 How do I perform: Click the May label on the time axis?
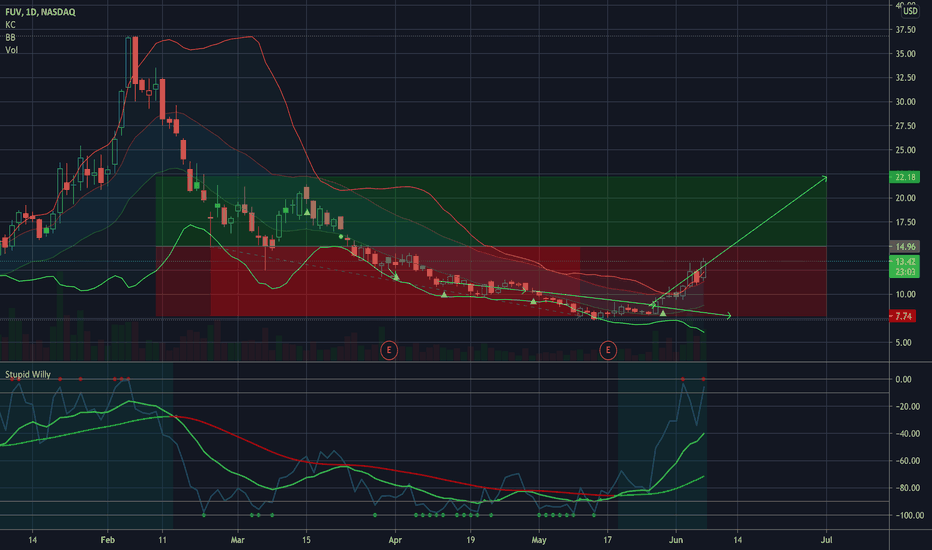[539, 540]
